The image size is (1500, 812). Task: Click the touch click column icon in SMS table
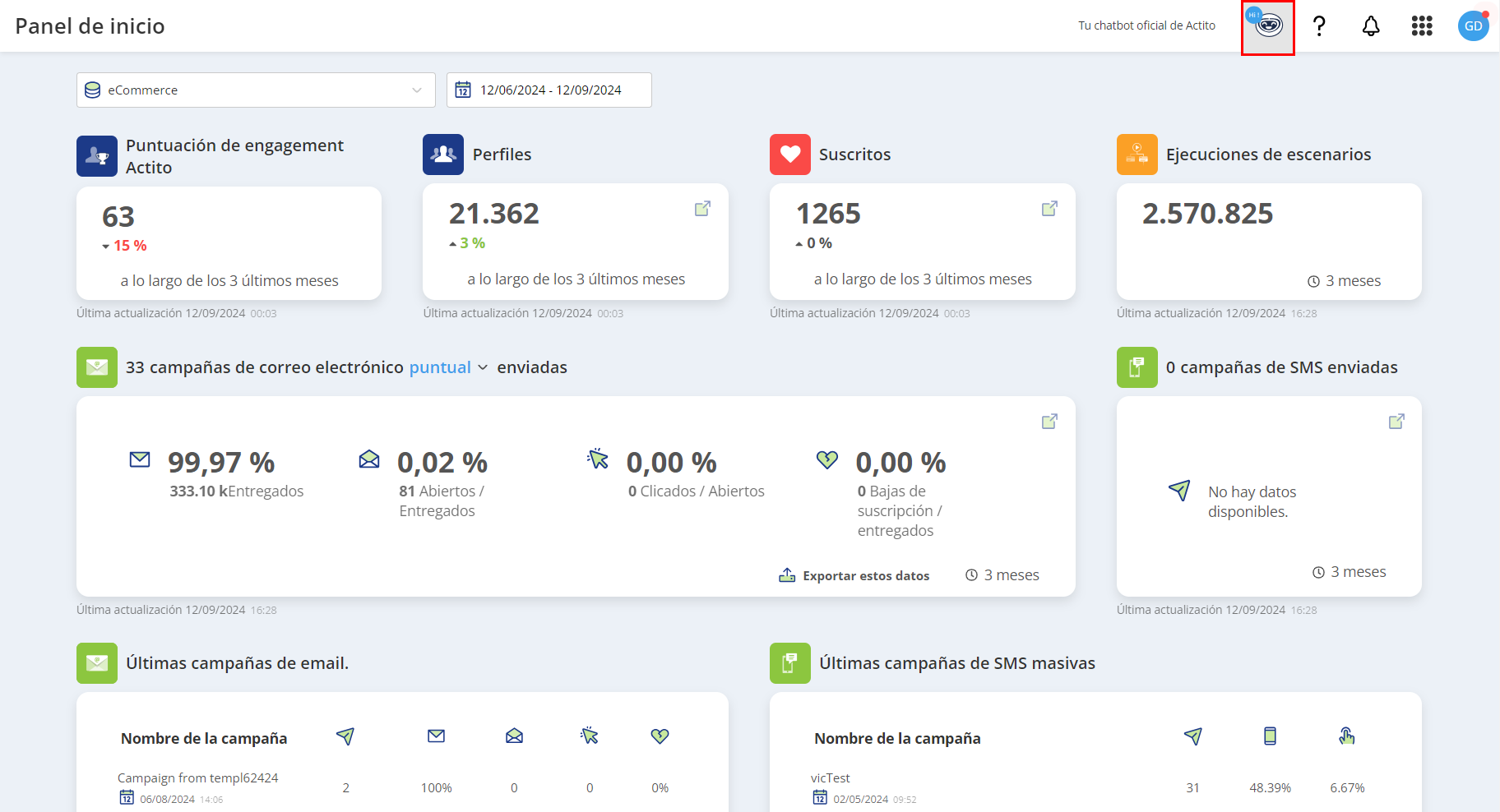pyautogui.click(x=1346, y=736)
